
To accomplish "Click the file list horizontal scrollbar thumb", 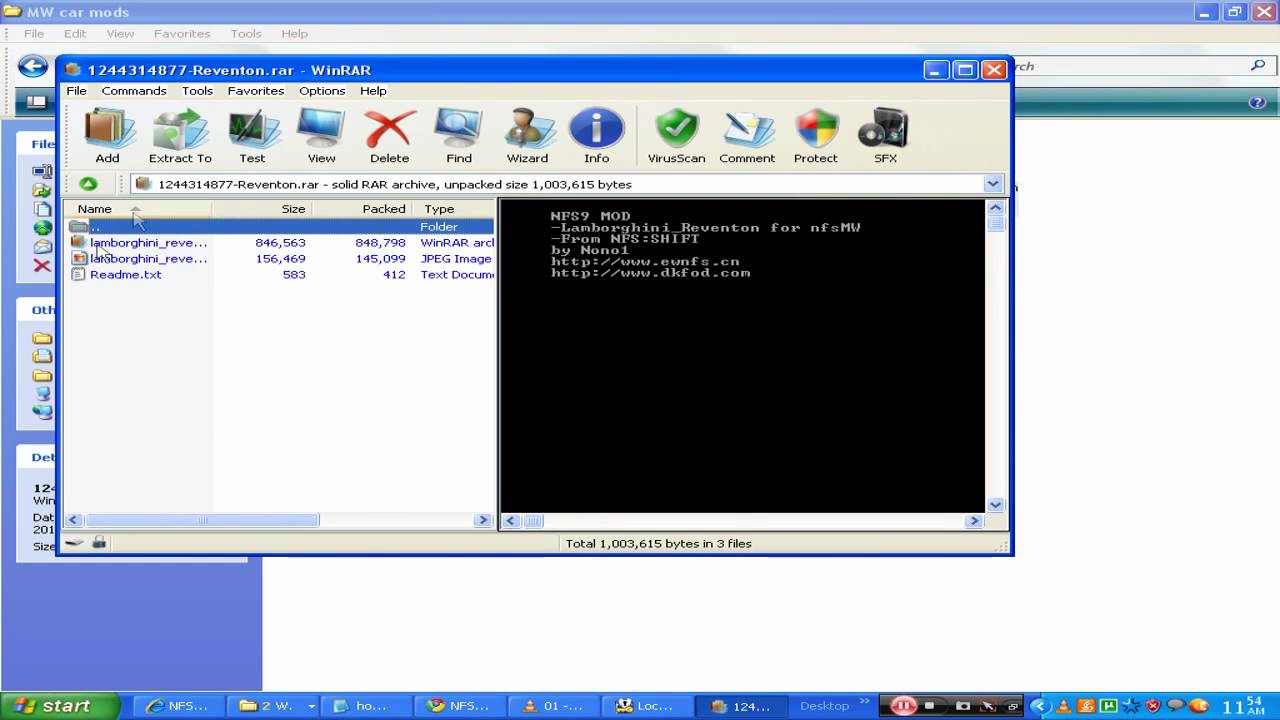I will (202, 520).
